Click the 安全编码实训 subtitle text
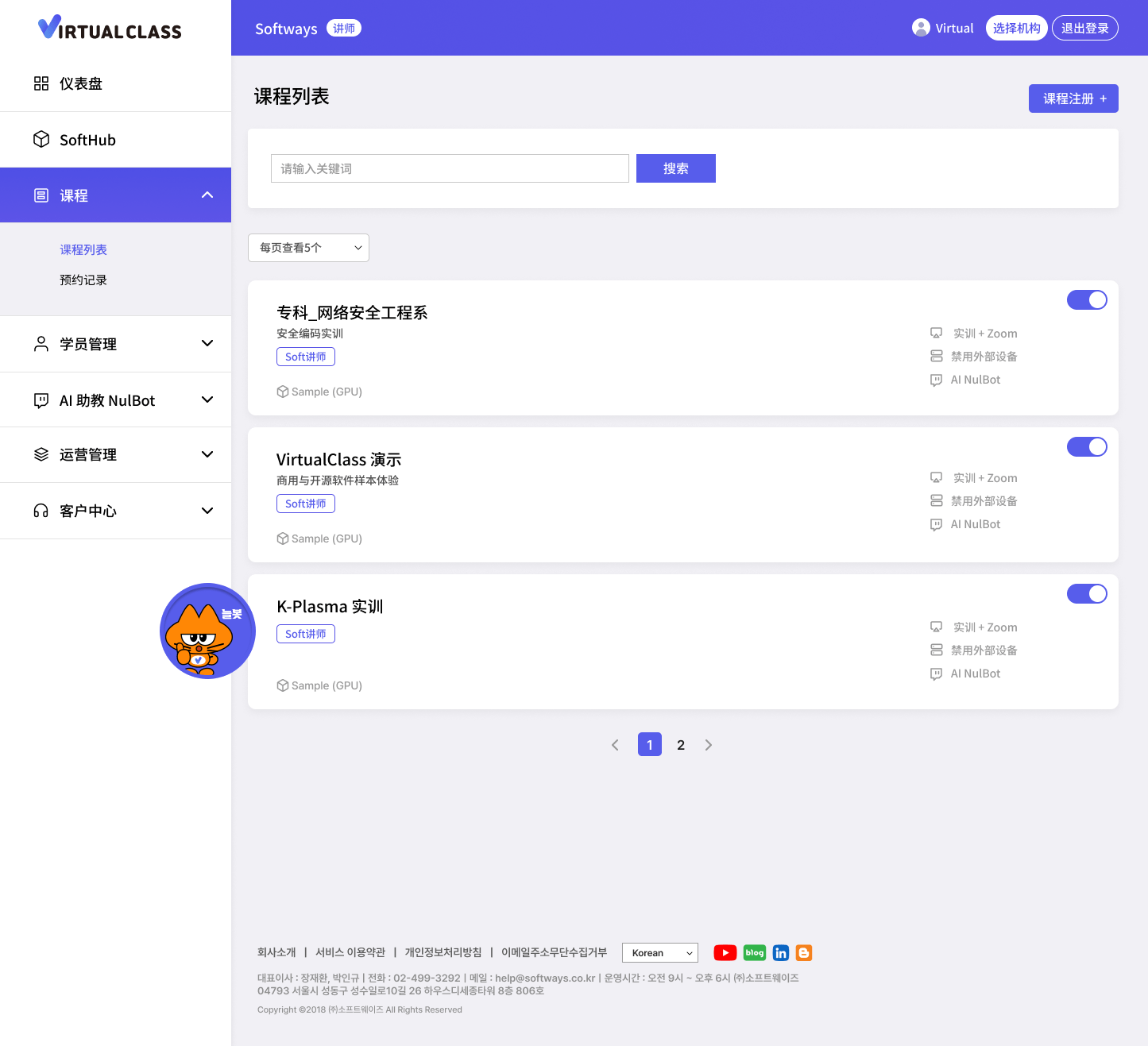 tap(310, 334)
